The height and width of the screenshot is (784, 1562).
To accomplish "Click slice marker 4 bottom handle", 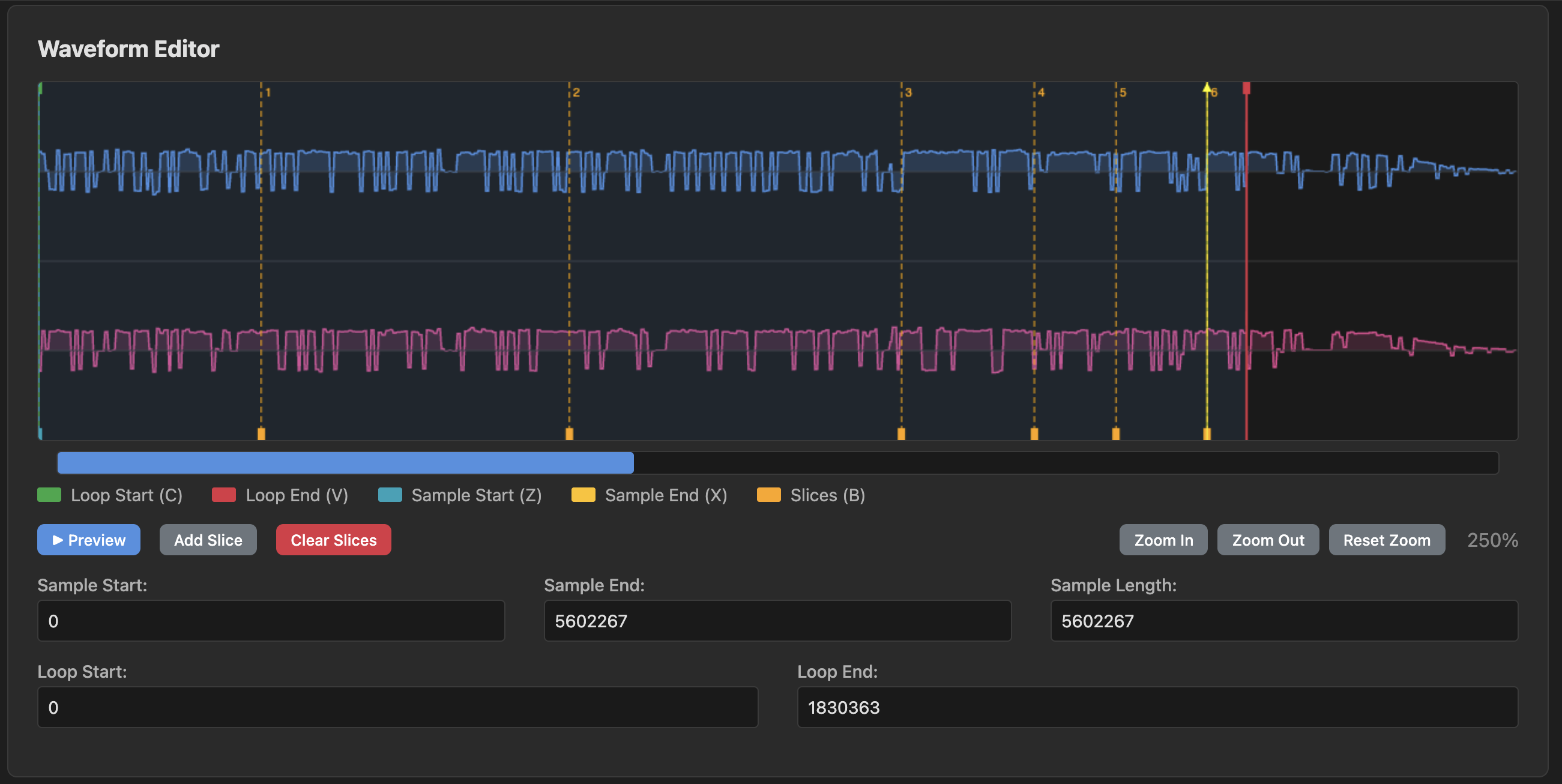I will 1034,433.
